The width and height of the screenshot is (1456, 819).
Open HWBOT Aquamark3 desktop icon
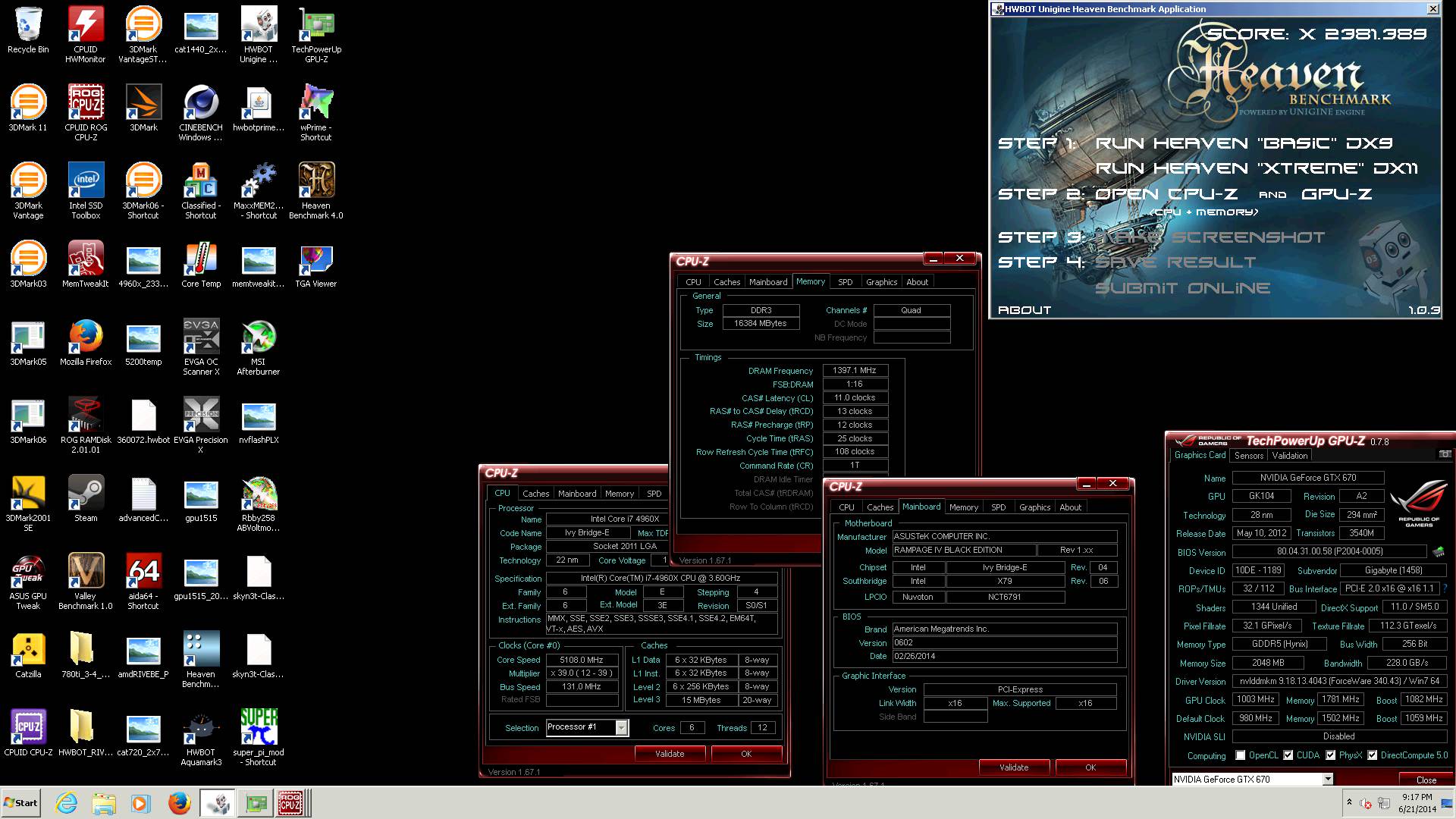pos(201,737)
